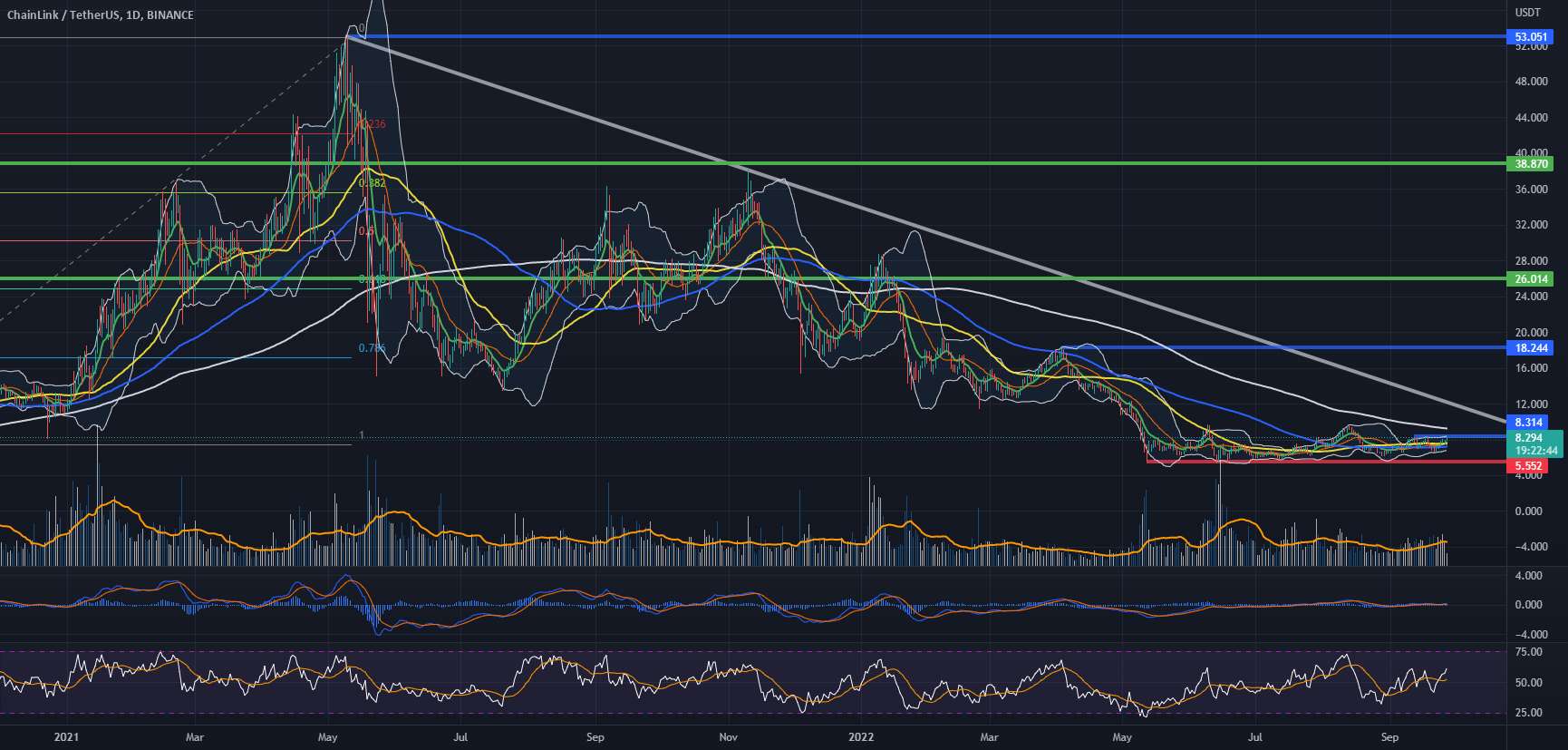The image size is (1568, 750).
Task: Click the 24.000 price axis value
Action: click(x=1531, y=297)
